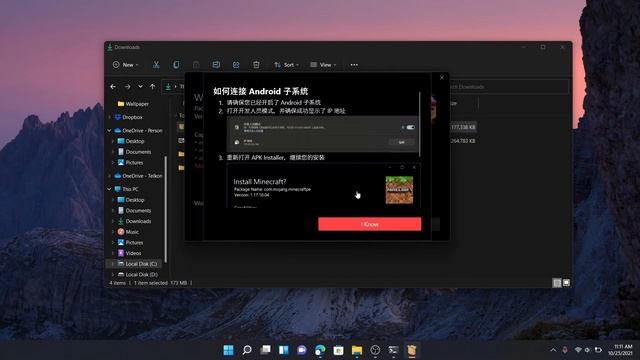The height and width of the screenshot is (360, 640).
Task: Expand the Dropbox tree node
Action: (x=109, y=117)
